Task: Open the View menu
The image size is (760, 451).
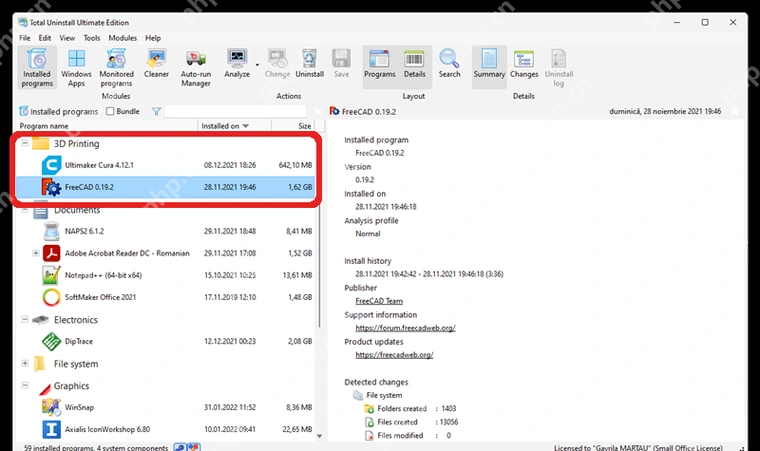Action: coord(67,38)
